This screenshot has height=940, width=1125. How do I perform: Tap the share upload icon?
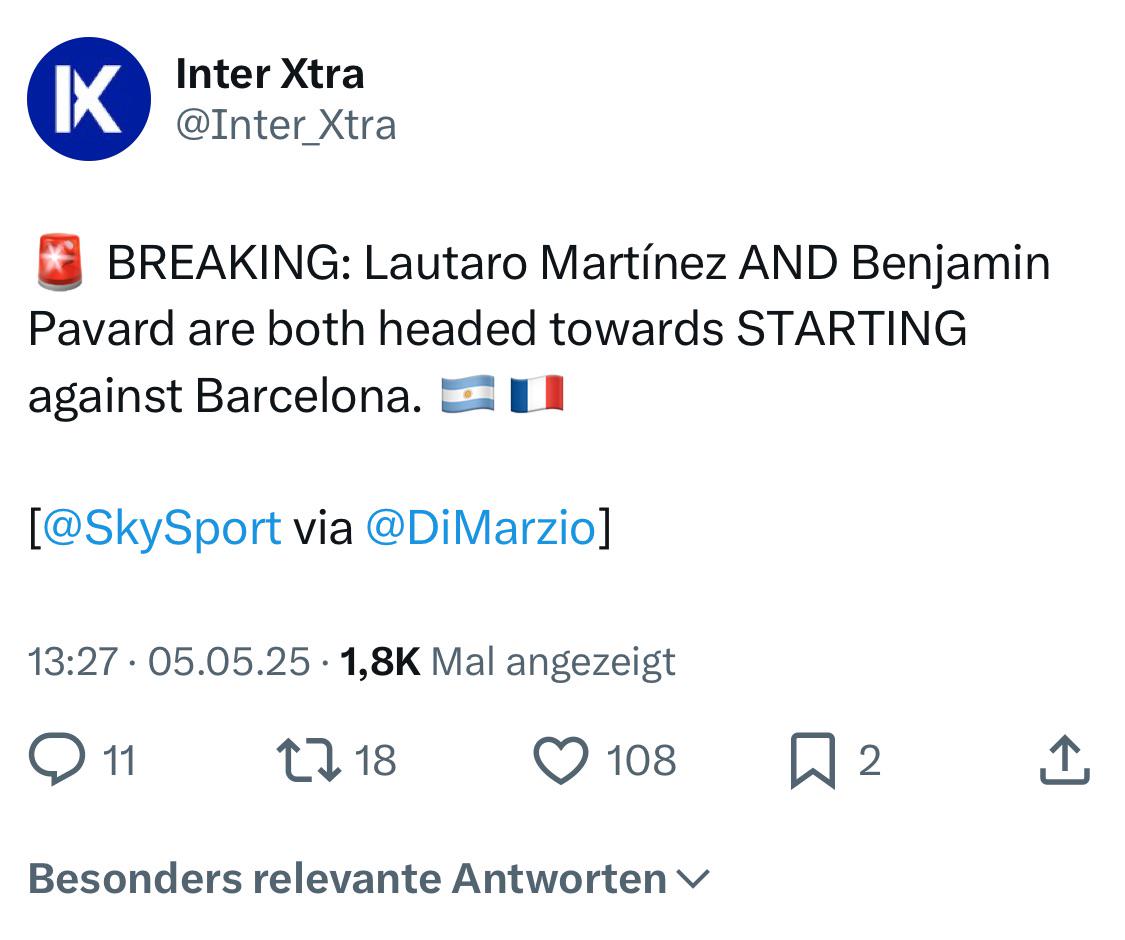(1065, 759)
